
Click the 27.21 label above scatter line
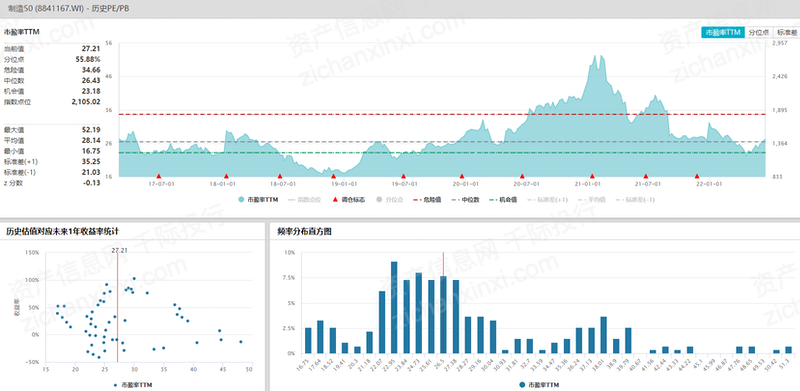tap(119, 250)
